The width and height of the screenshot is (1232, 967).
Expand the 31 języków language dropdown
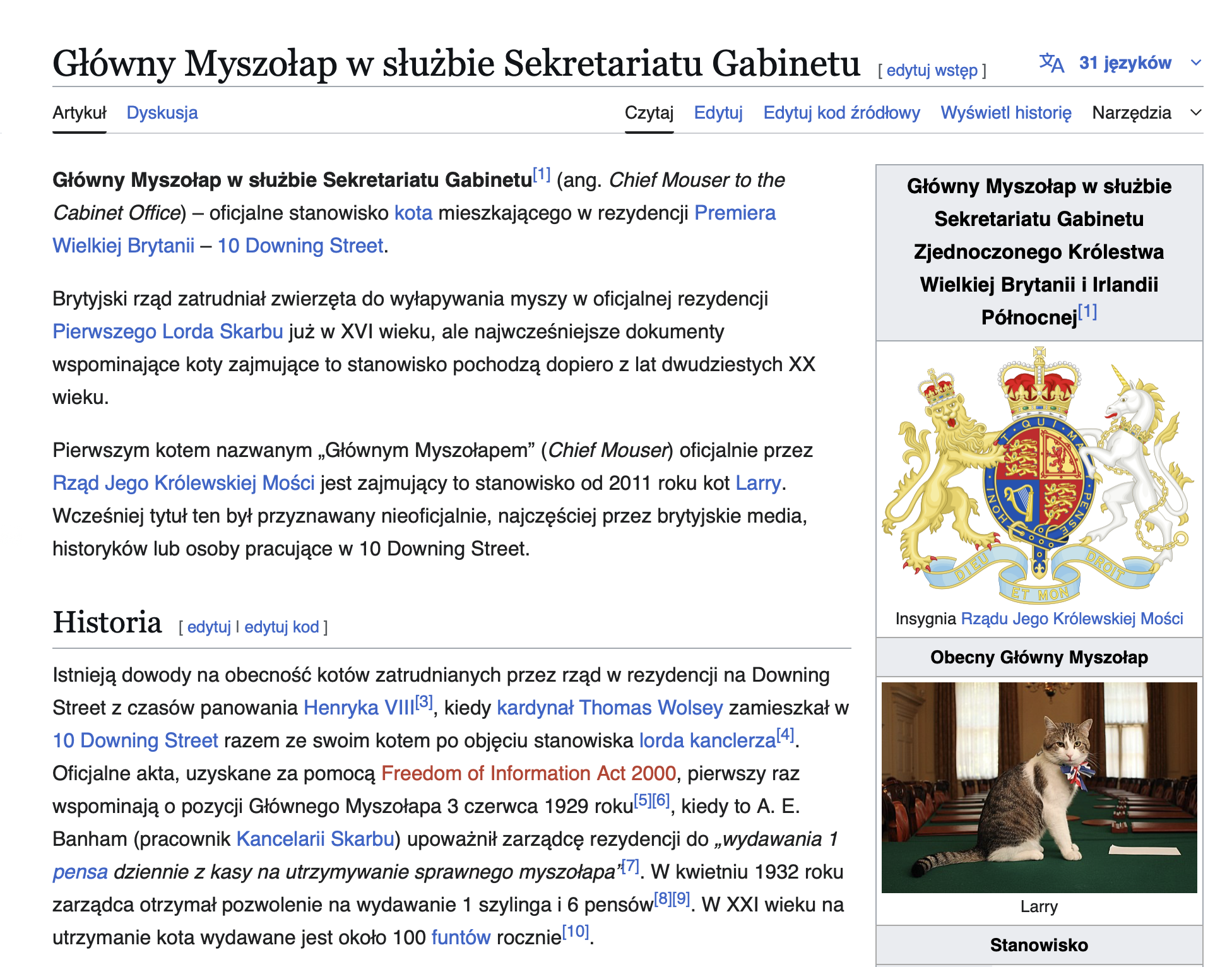pos(1125,63)
